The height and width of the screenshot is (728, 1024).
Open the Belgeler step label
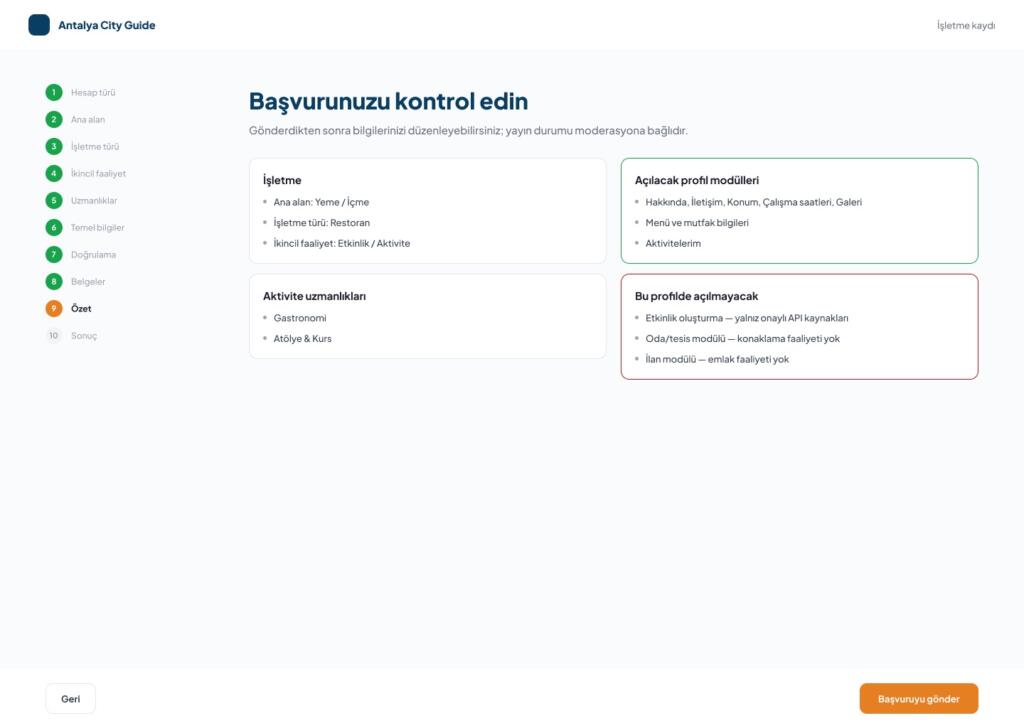[88, 281]
